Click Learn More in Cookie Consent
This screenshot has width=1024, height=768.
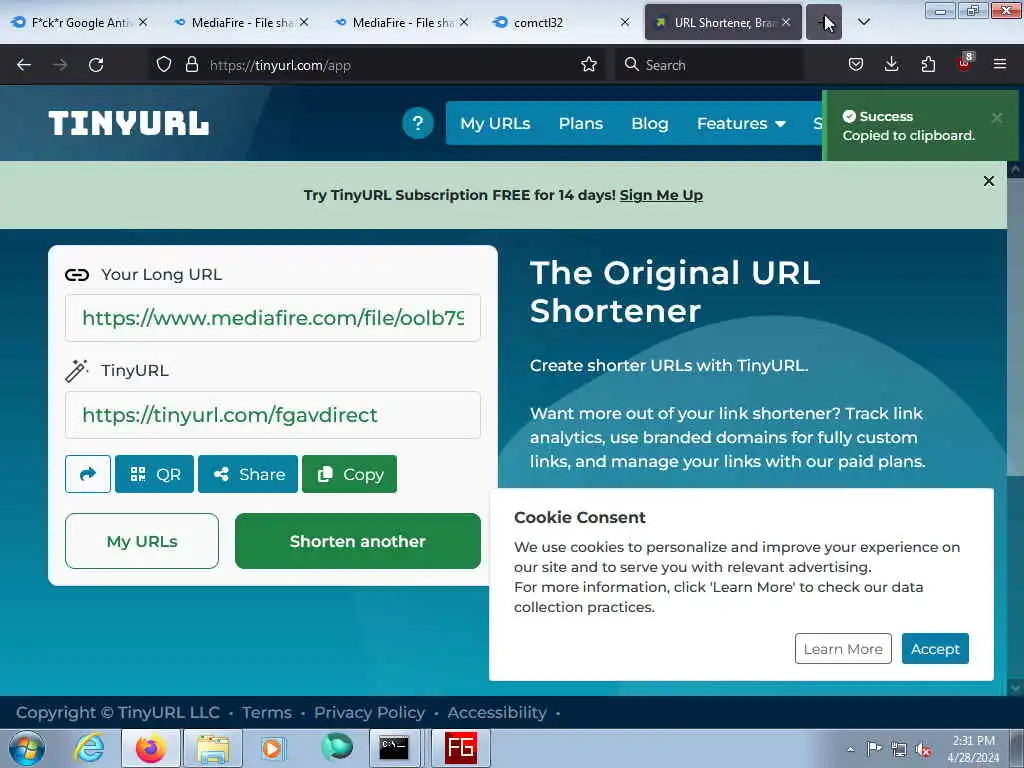(x=843, y=648)
